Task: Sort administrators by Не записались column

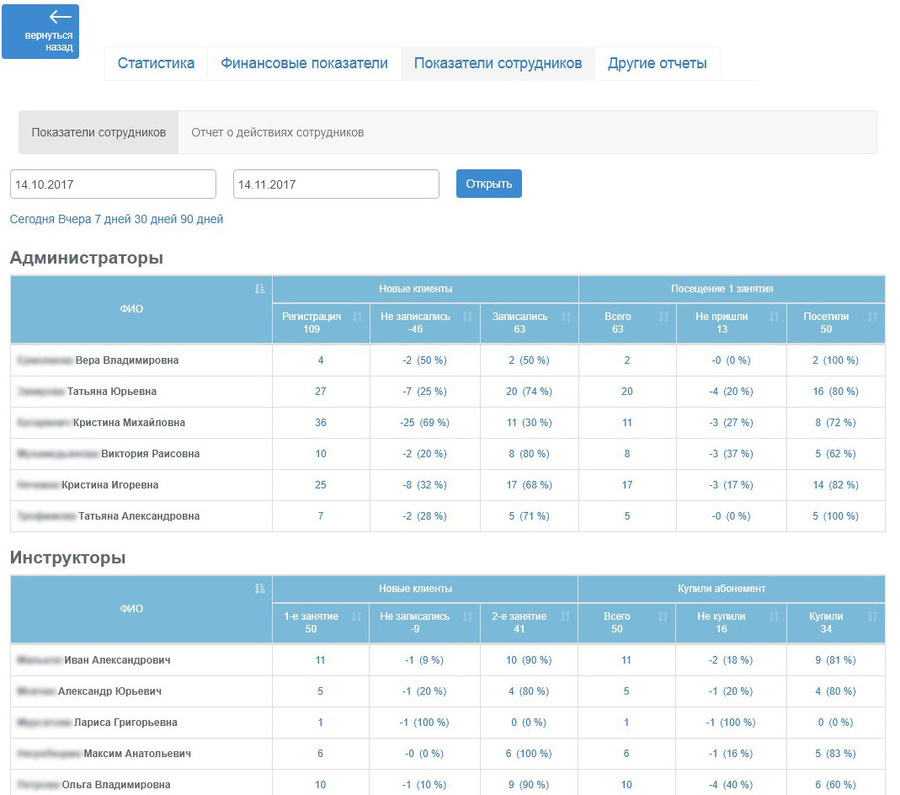Action: pyautogui.click(x=424, y=316)
